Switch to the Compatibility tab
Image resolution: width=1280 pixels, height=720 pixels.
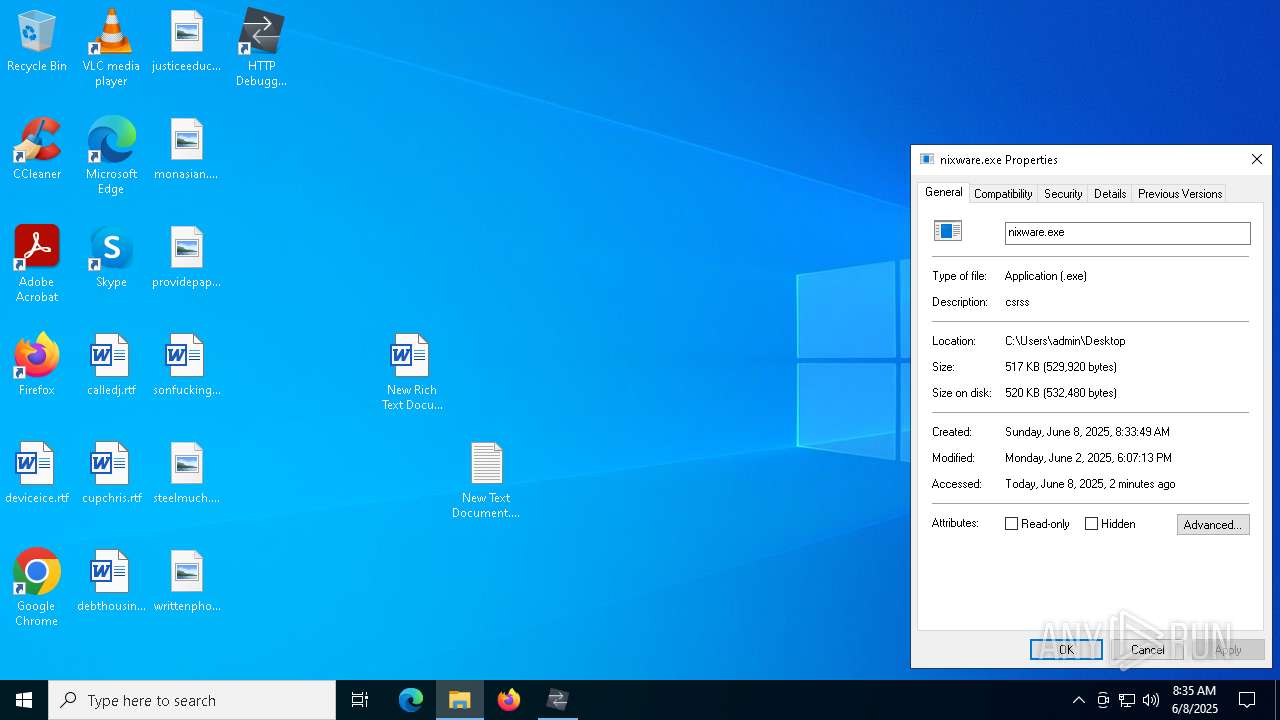(x=1003, y=194)
